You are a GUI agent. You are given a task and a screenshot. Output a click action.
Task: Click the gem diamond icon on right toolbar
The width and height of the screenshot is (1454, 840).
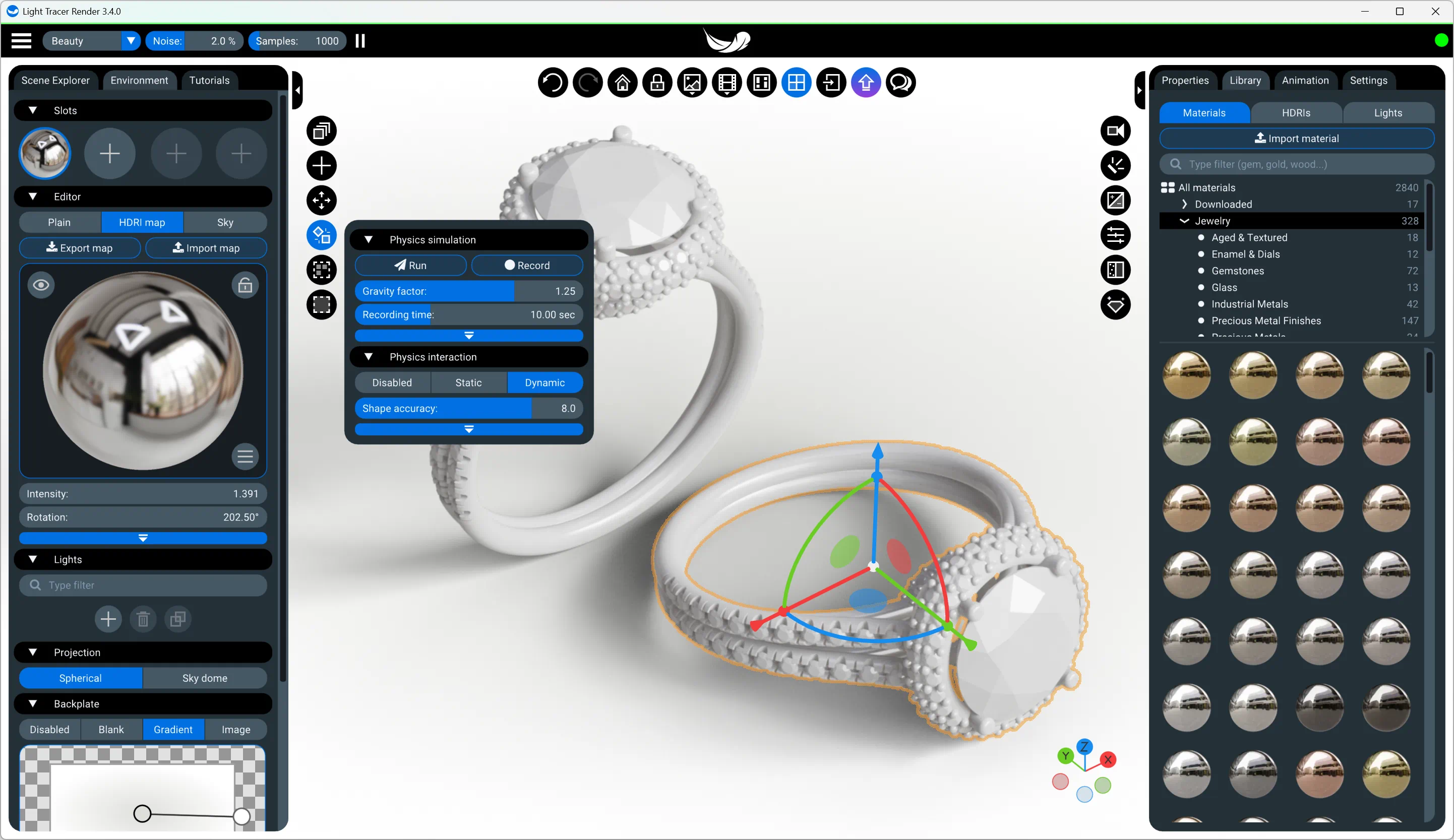[1115, 305]
